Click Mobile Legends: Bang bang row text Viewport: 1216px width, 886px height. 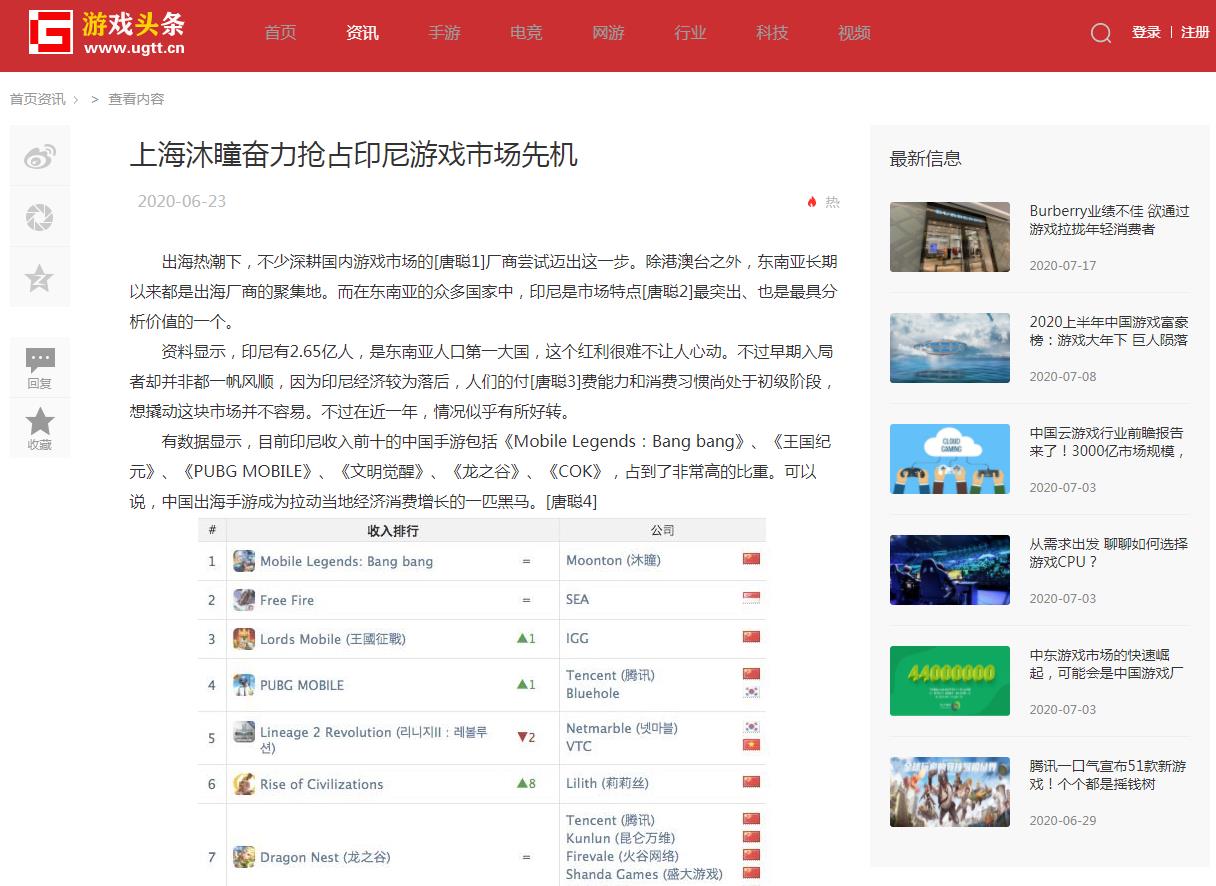point(346,561)
